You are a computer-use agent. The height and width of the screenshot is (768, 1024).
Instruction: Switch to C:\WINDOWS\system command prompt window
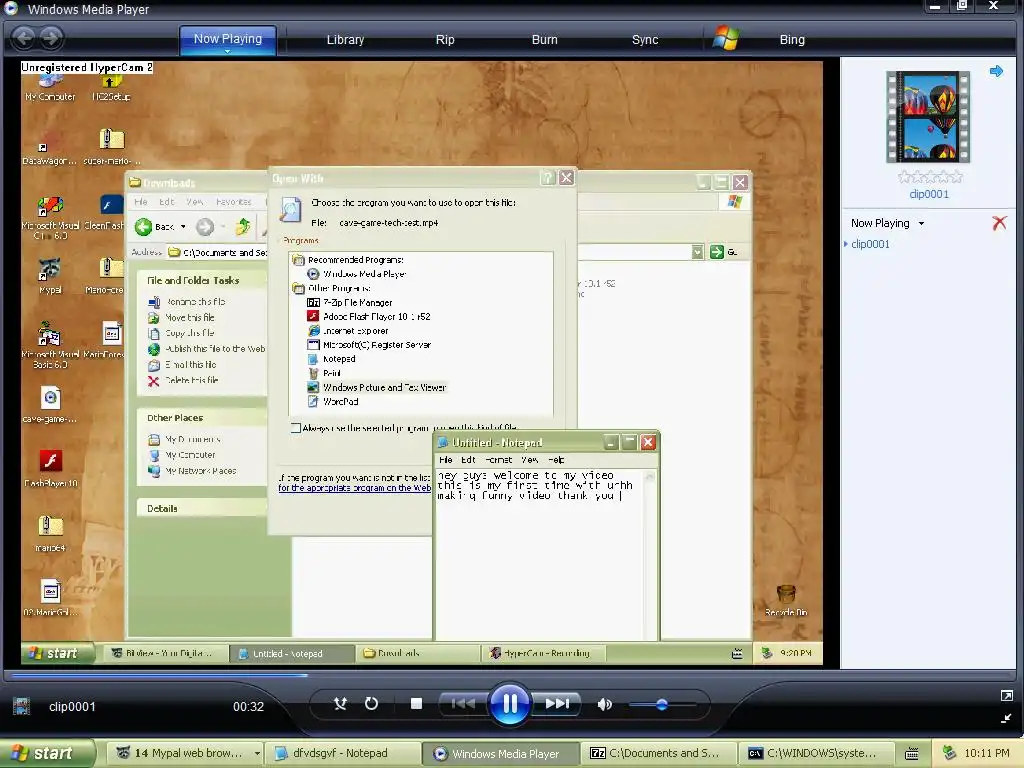tap(815, 753)
